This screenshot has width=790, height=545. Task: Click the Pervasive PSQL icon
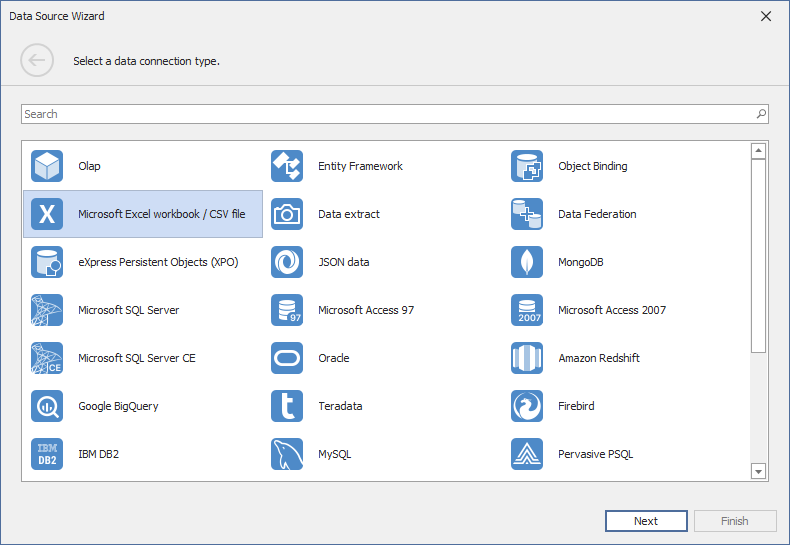tap(526, 454)
